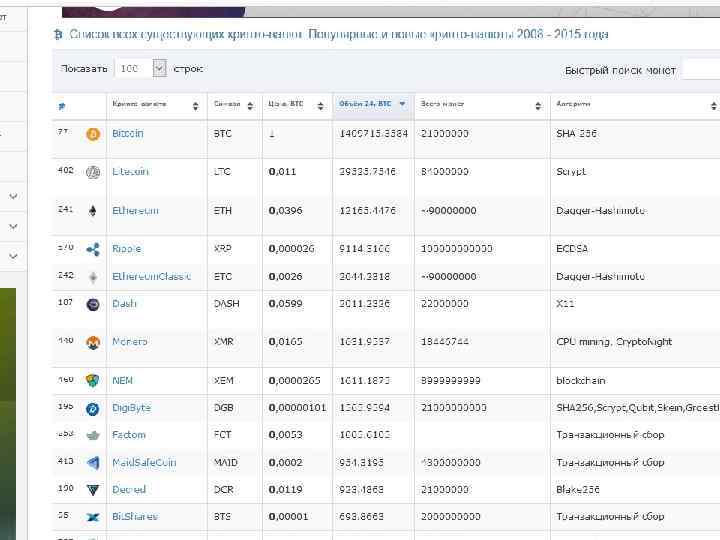Select the XRP symbol cell
Viewport: 720px width, 540px height.
point(223,249)
